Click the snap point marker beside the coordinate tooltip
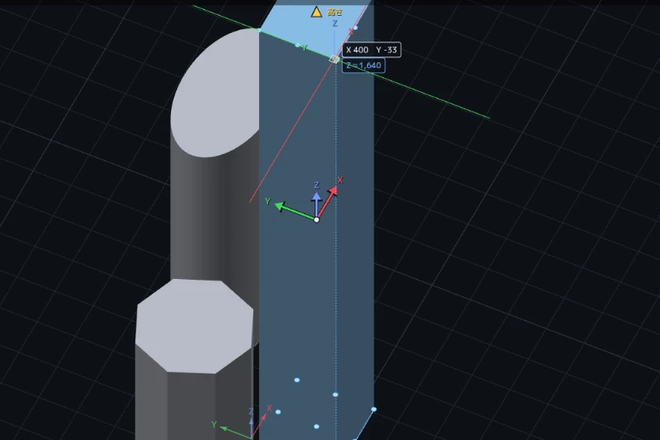The width and height of the screenshot is (660, 440). (334, 59)
